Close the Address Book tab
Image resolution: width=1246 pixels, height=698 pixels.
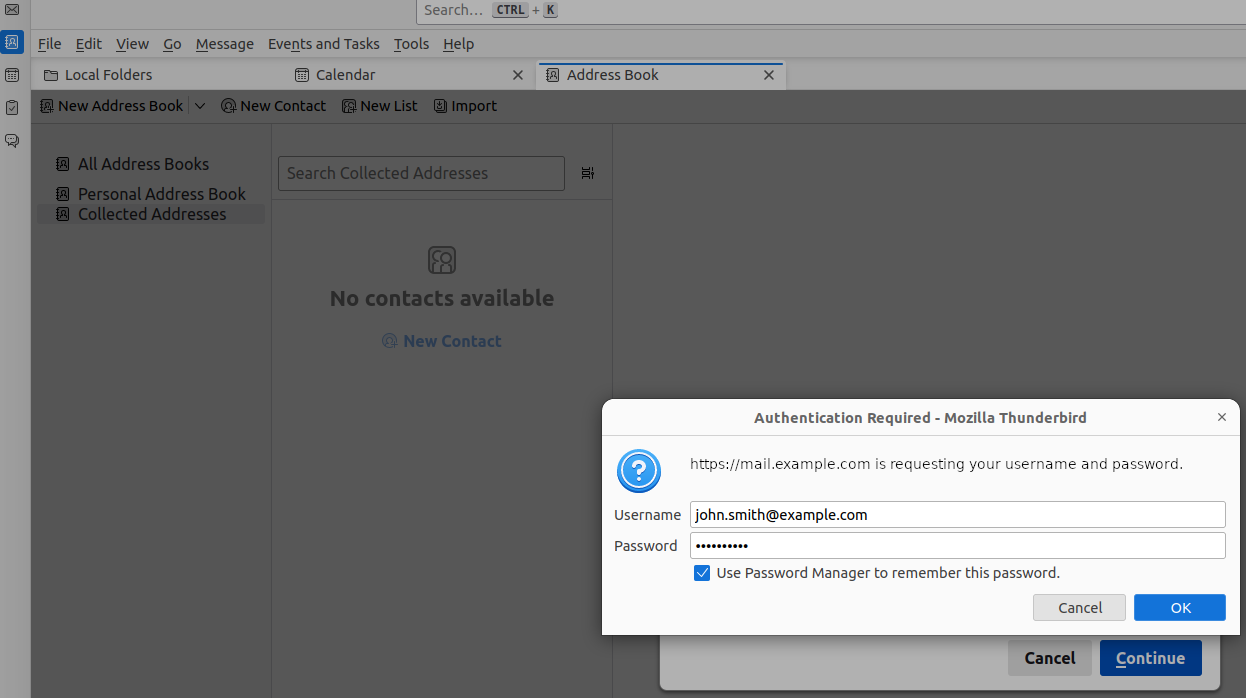click(x=769, y=75)
